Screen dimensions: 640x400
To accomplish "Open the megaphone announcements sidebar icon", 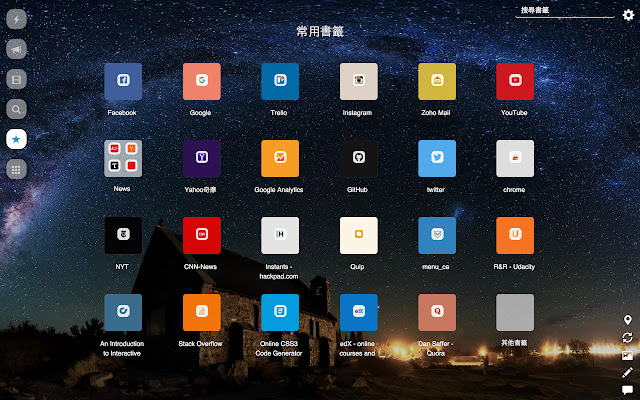I will pyautogui.click(x=16, y=49).
